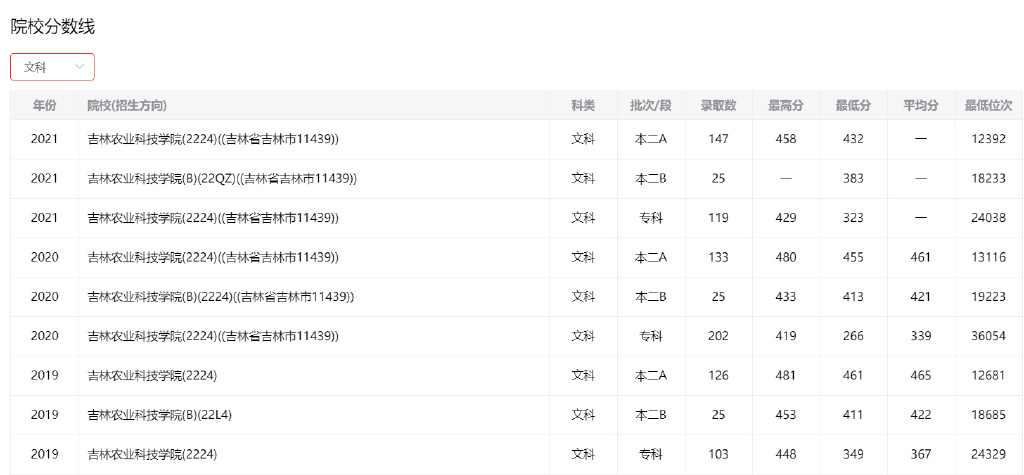Click the 批次/段 column header

point(650,105)
